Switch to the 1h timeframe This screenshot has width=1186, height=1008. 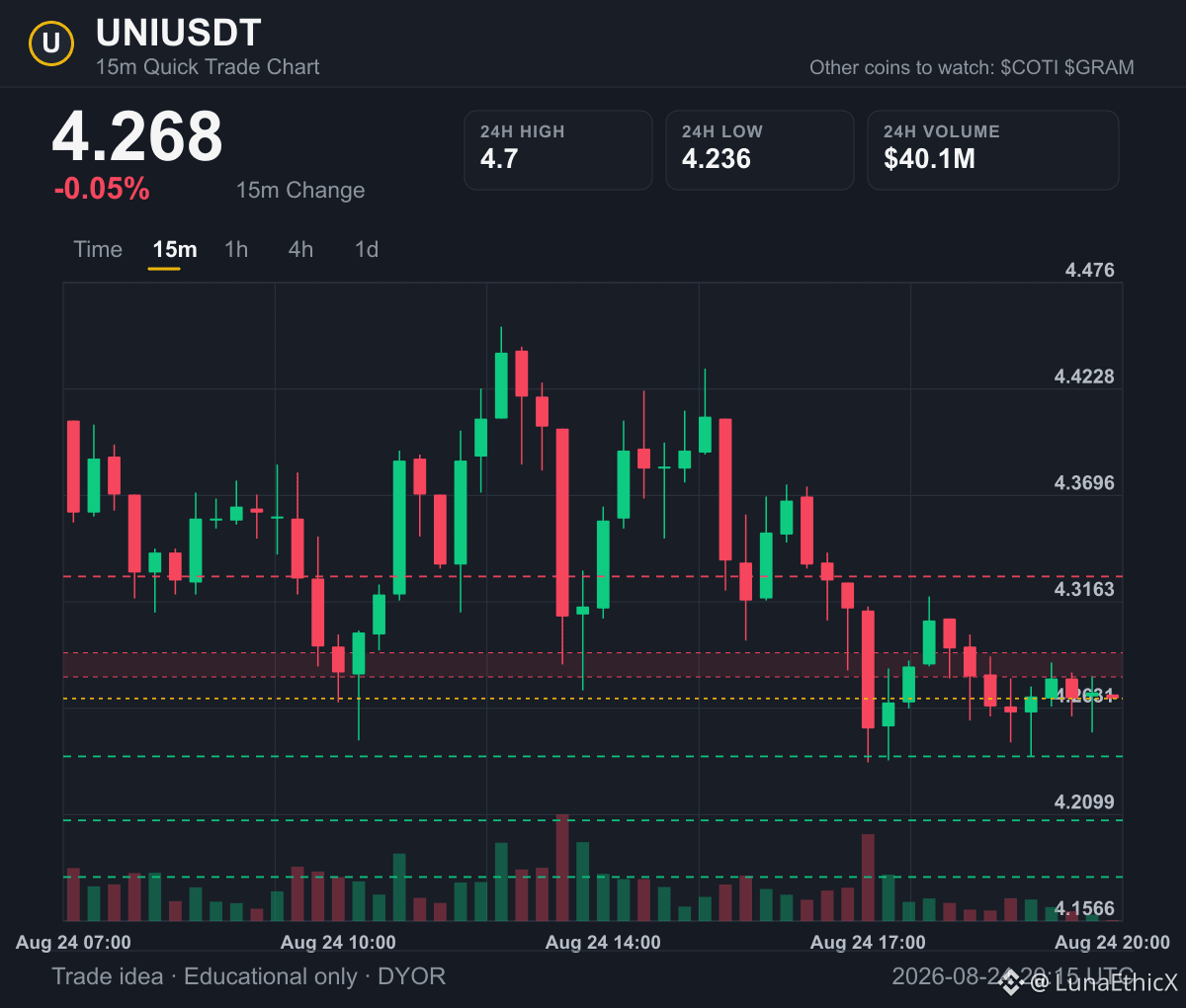[236, 250]
